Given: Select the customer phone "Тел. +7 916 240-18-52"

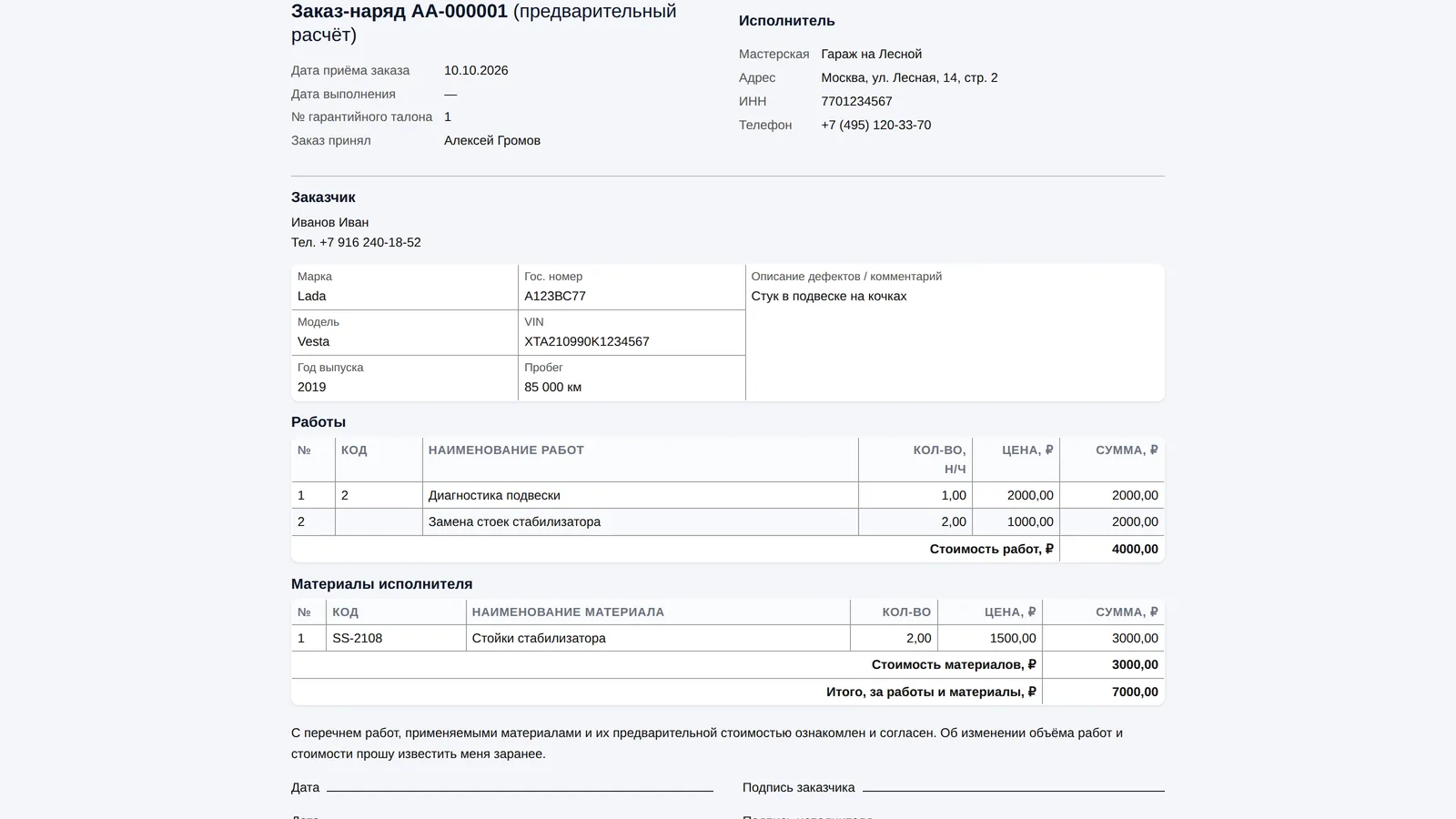Looking at the screenshot, I should (356, 242).
